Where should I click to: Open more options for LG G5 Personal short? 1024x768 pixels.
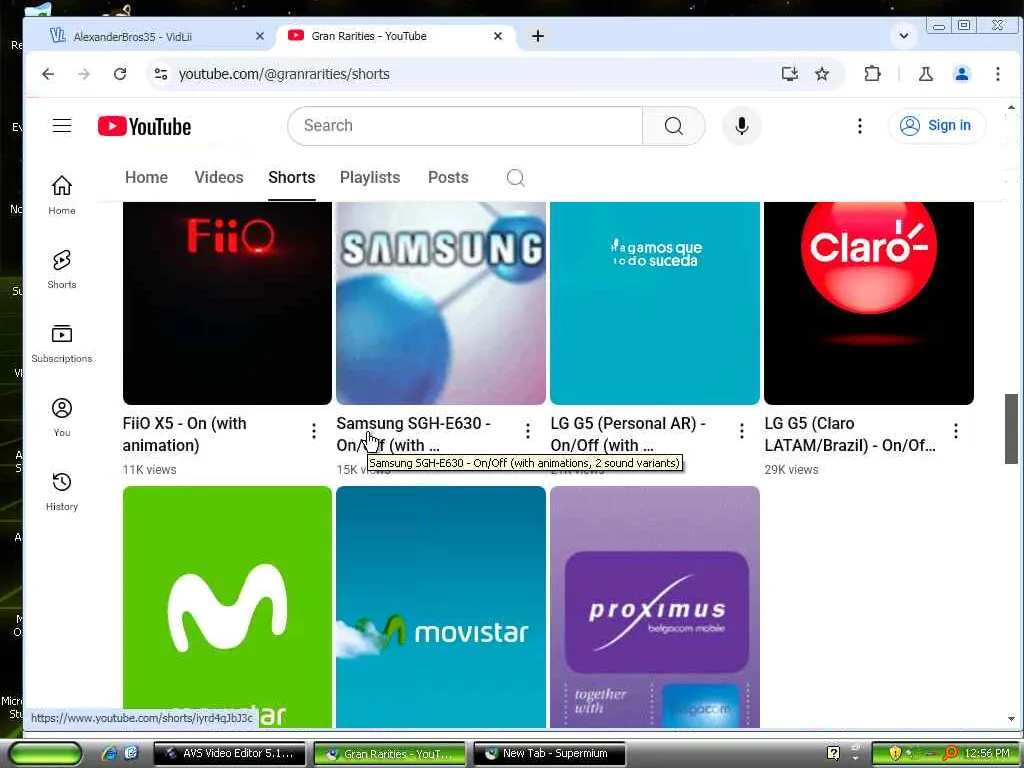[742, 430]
